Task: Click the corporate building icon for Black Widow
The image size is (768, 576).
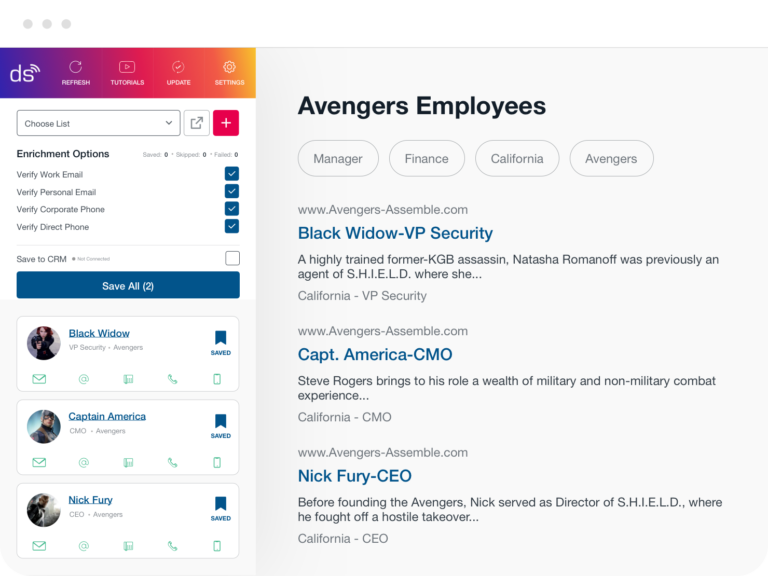Action: click(128, 379)
